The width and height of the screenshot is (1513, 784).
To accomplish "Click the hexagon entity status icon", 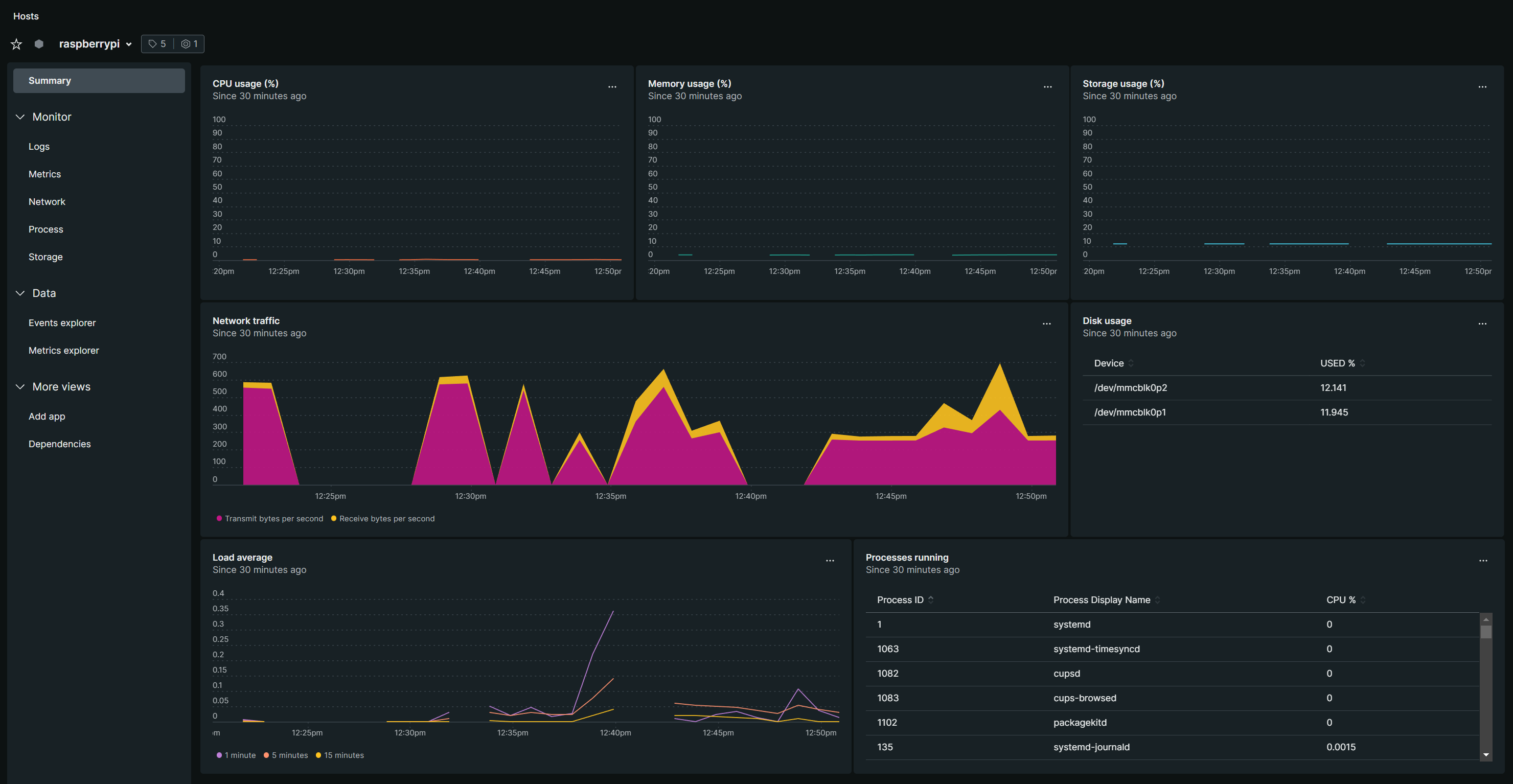I will tap(39, 44).
